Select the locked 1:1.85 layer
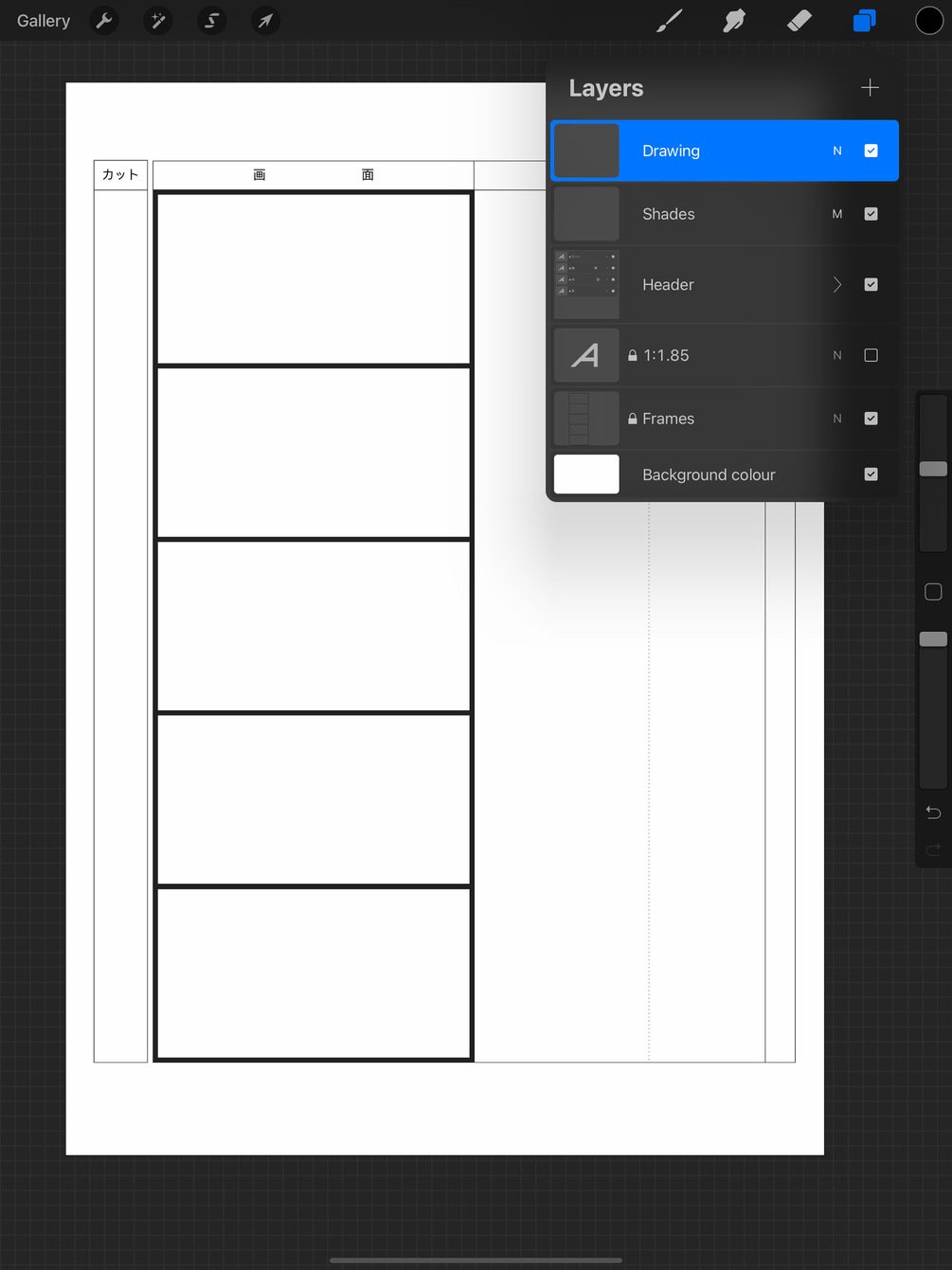 (725, 355)
